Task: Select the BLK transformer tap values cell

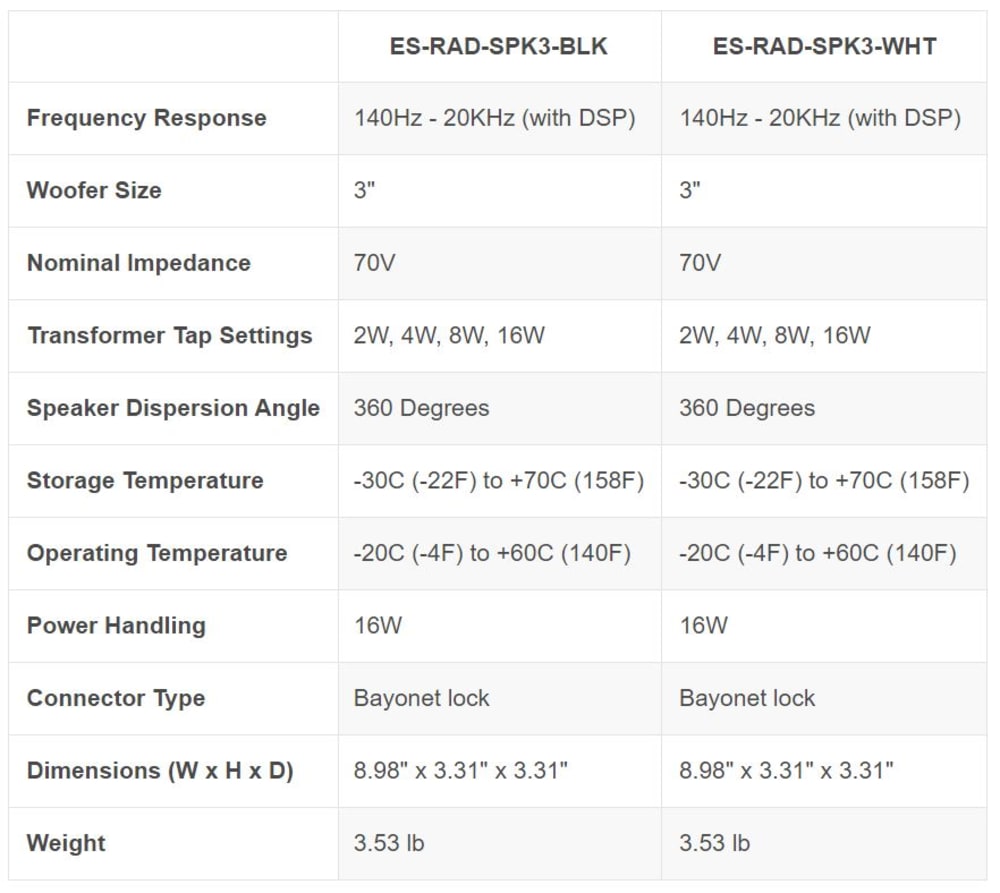Action: 500,336
